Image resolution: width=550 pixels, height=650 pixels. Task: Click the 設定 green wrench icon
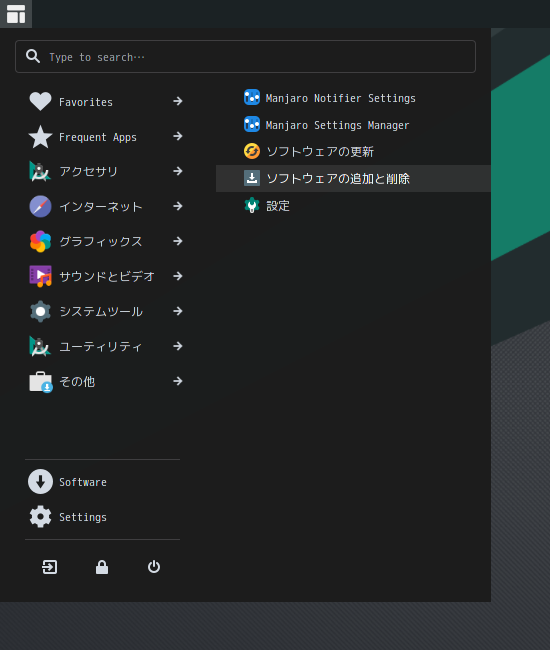tap(252, 205)
